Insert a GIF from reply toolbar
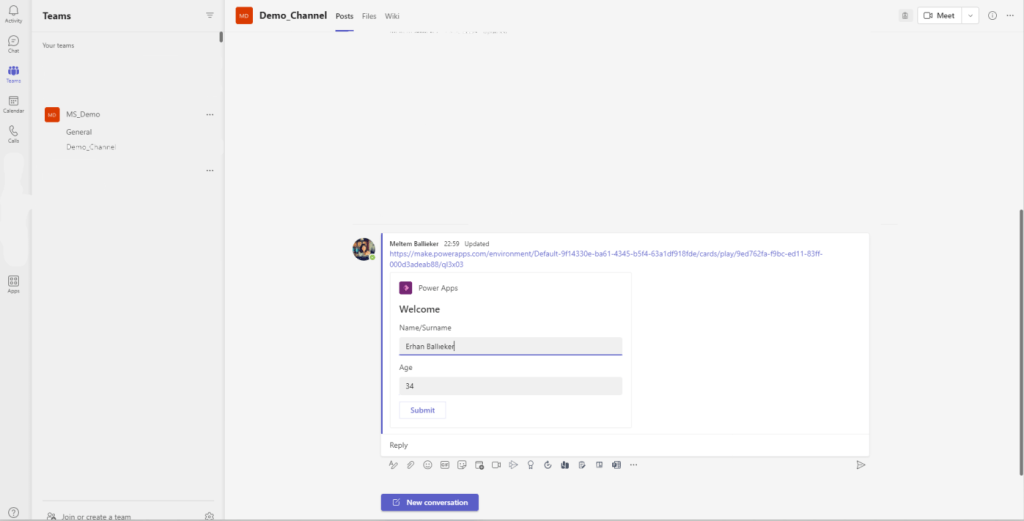Viewport: 1024px width, 521px height. tap(444, 465)
